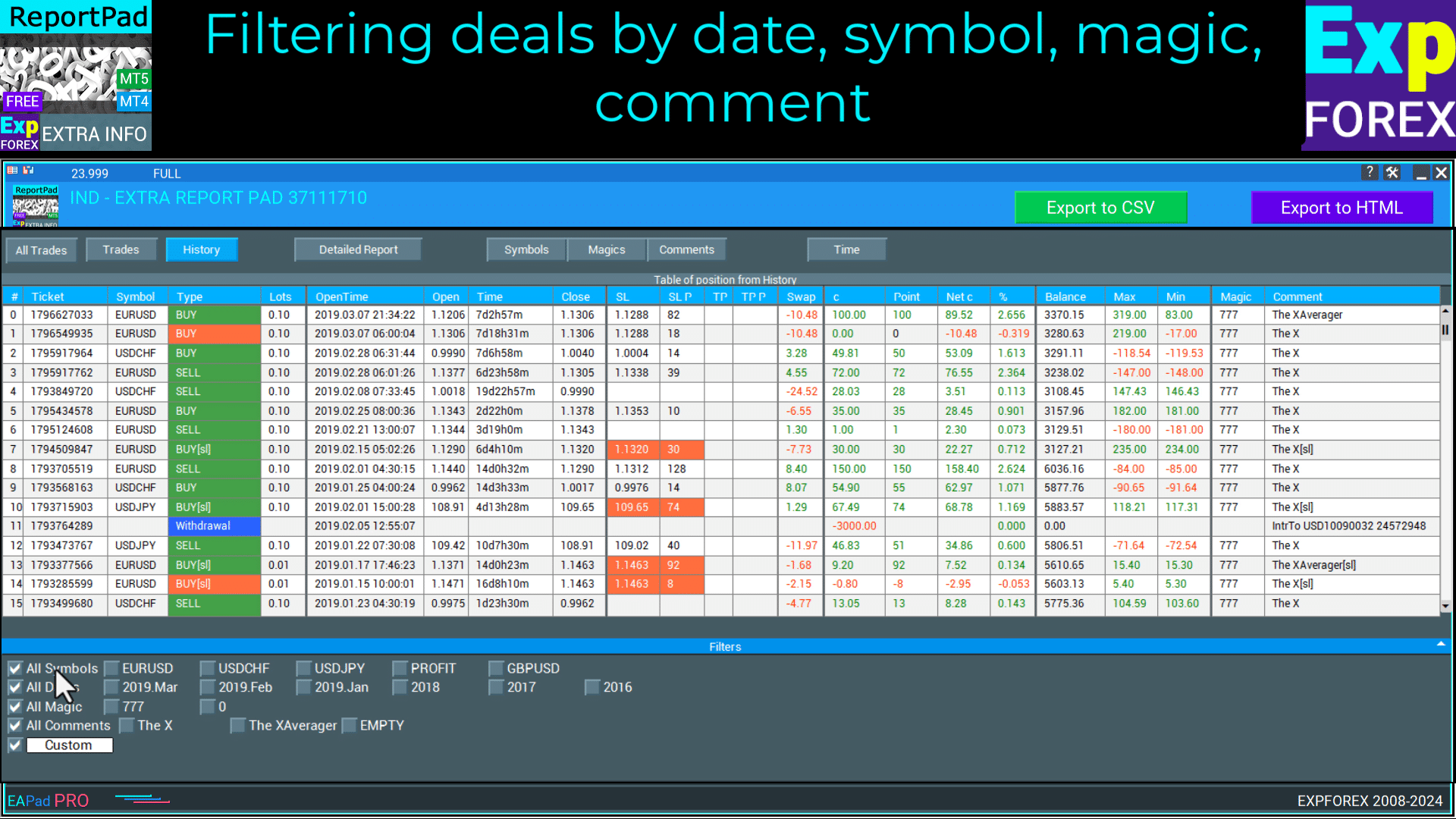This screenshot has height=819, width=1456.
Task: Switch to the Detailed Report tab
Action: tap(358, 249)
